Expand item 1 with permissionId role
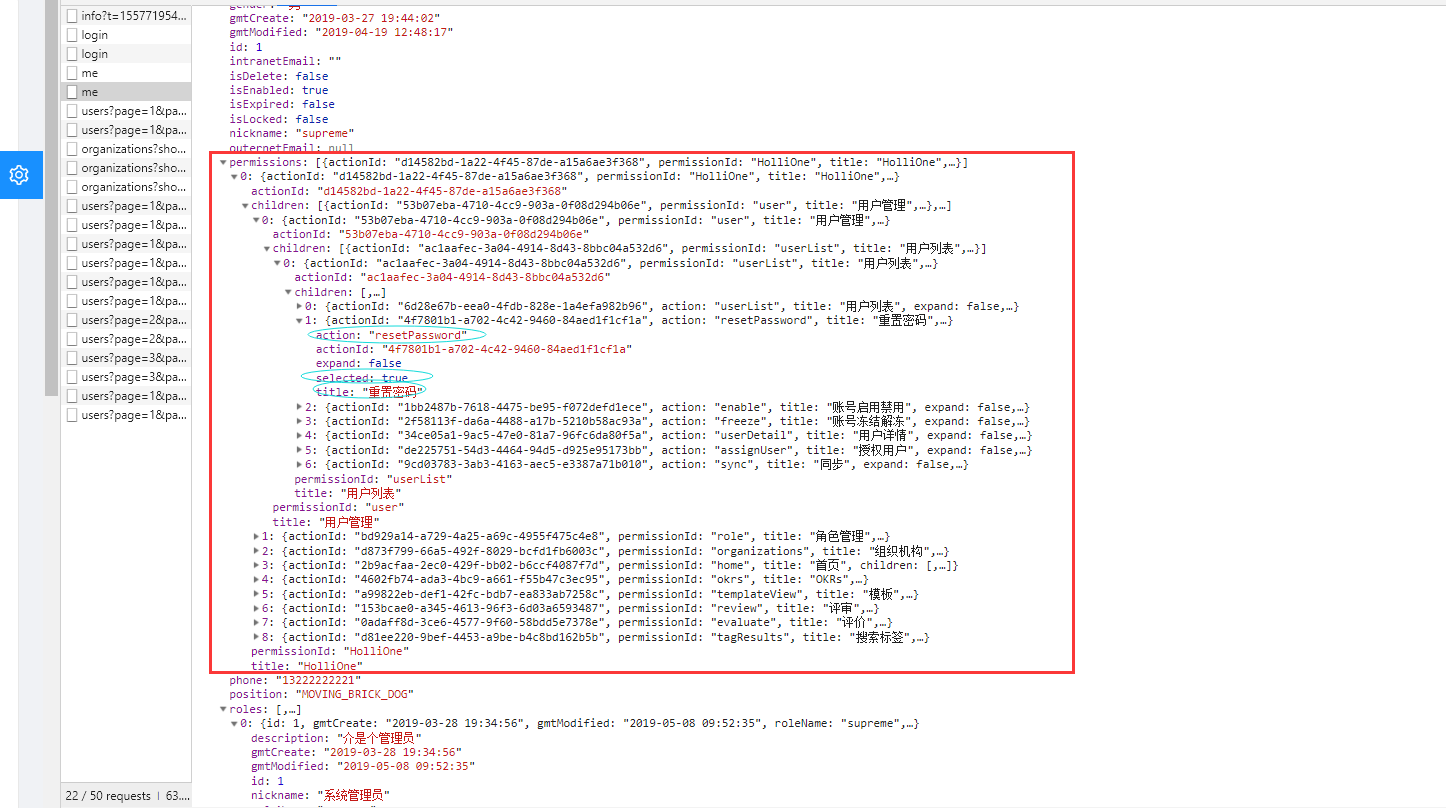Viewport: 1446px width, 808px height. point(255,536)
